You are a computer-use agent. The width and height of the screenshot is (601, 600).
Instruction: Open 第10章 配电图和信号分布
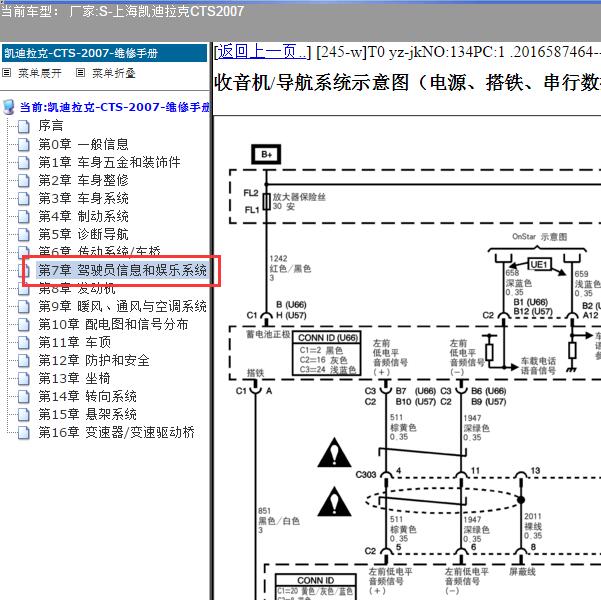[x=113, y=324]
